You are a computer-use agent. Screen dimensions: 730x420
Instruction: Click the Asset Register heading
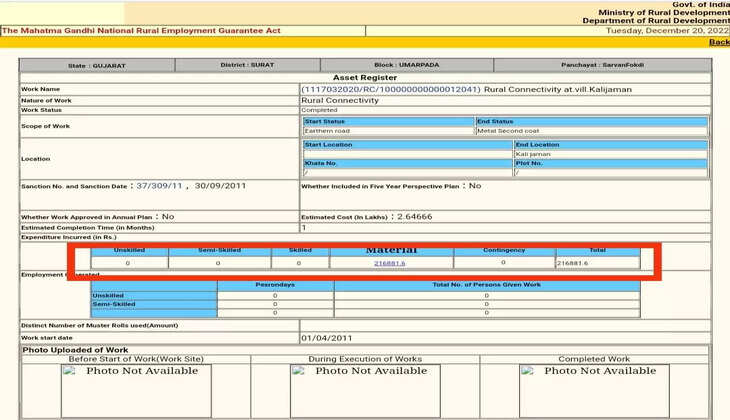point(365,77)
